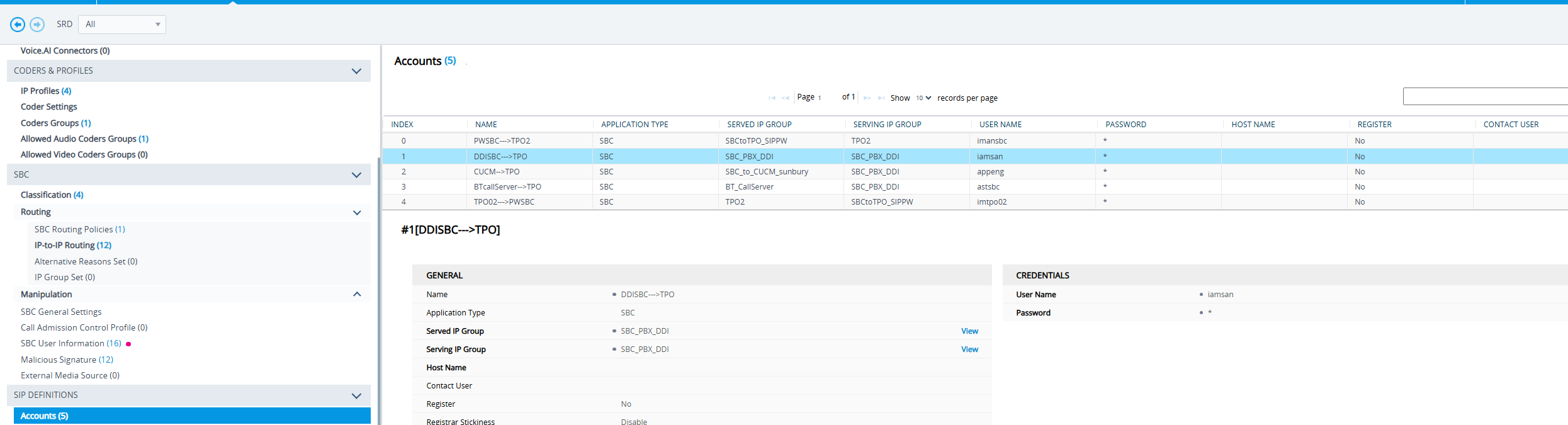The image size is (1568, 425).
Task: Click the back navigation arrow icon
Action: [18, 25]
